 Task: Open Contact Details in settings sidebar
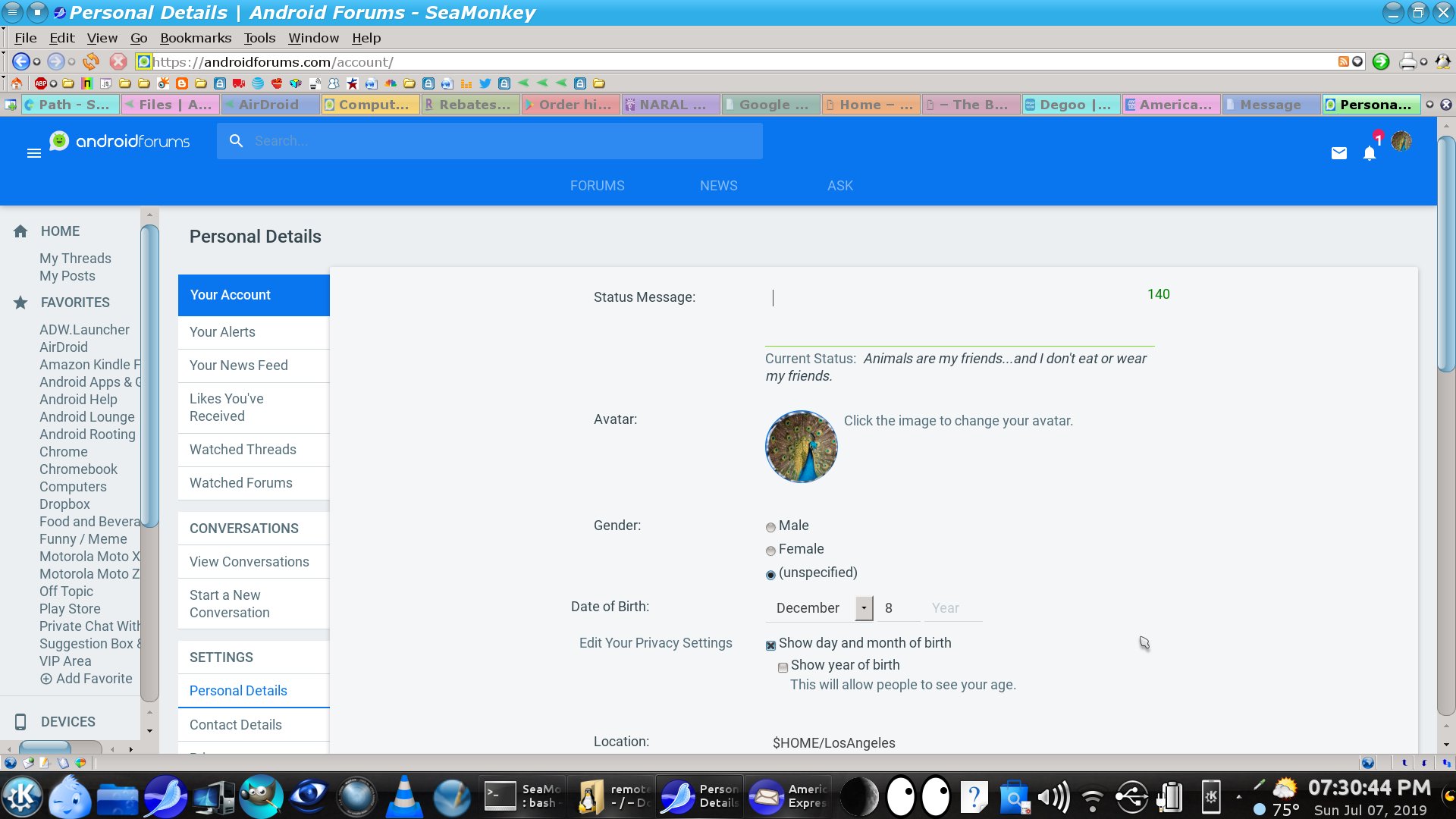[x=235, y=725]
